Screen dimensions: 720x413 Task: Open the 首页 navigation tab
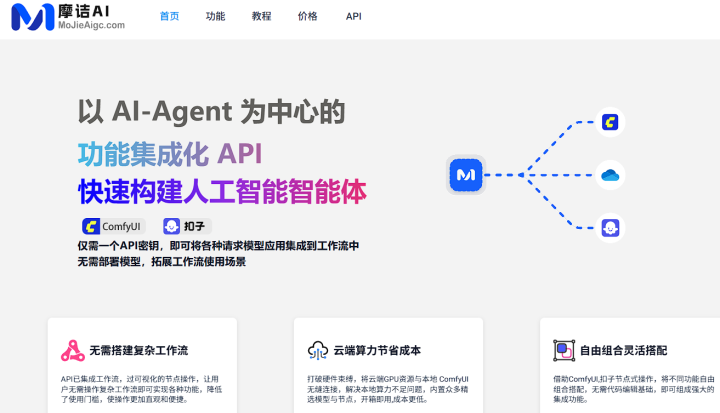click(170, 17)
